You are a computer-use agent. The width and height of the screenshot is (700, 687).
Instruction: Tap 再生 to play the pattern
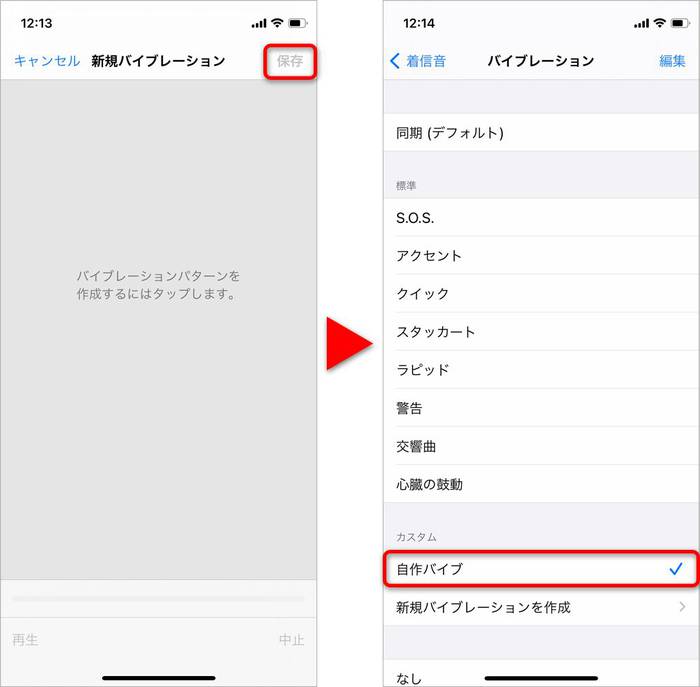25,640
